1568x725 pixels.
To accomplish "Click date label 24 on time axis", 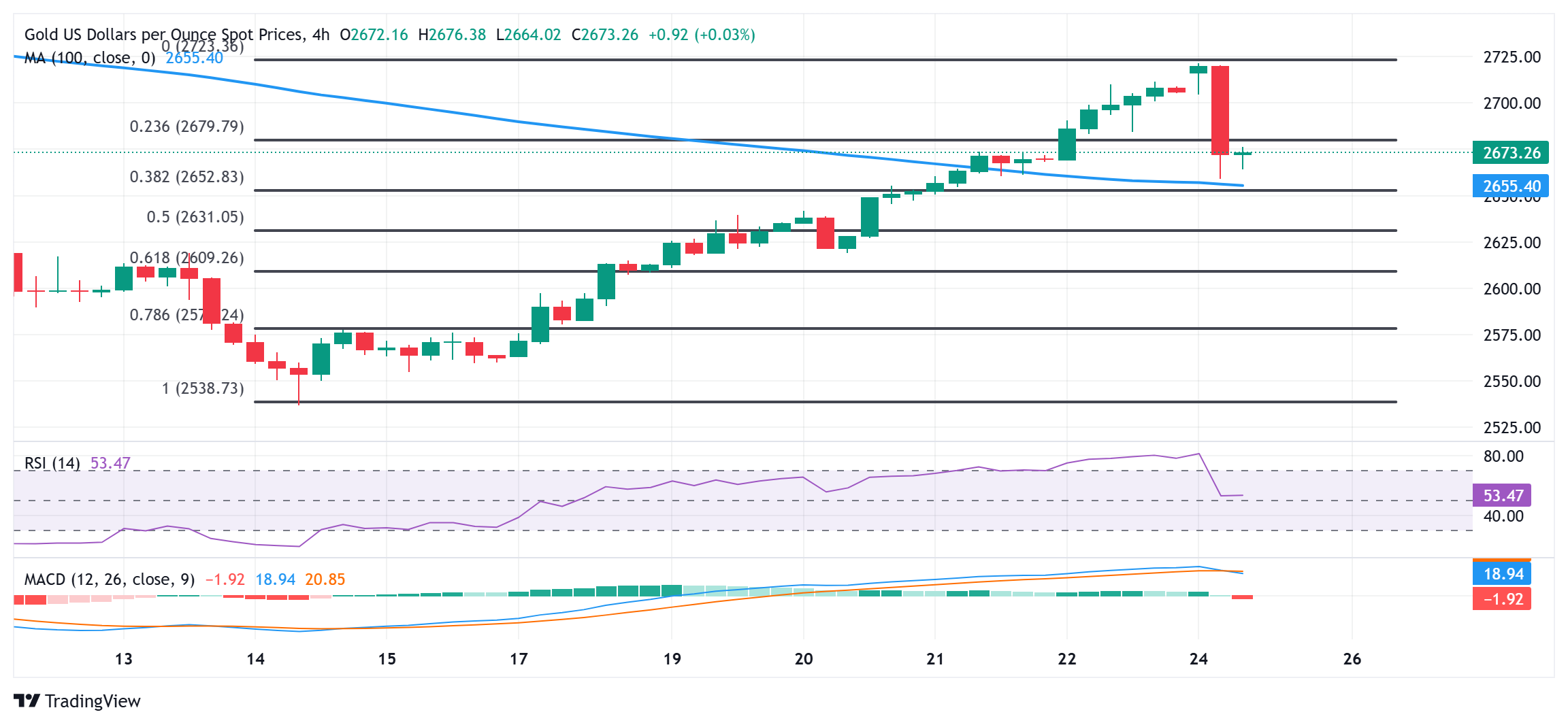I will [1198, 658].
